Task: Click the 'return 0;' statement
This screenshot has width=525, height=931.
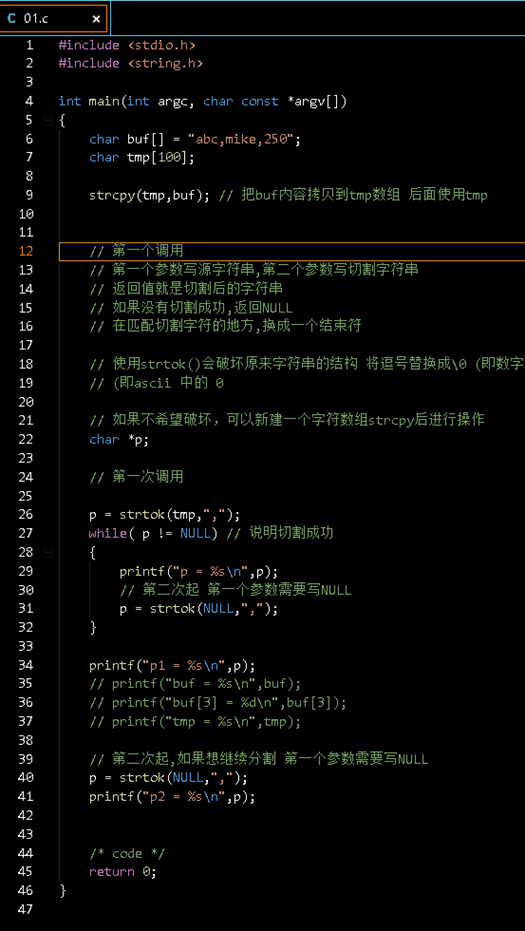Action: click(123, 872)
